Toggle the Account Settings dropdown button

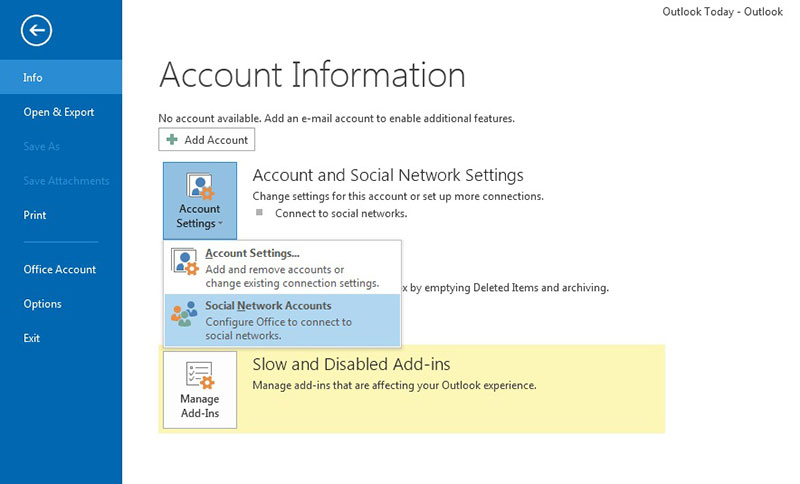pos(200,200)
